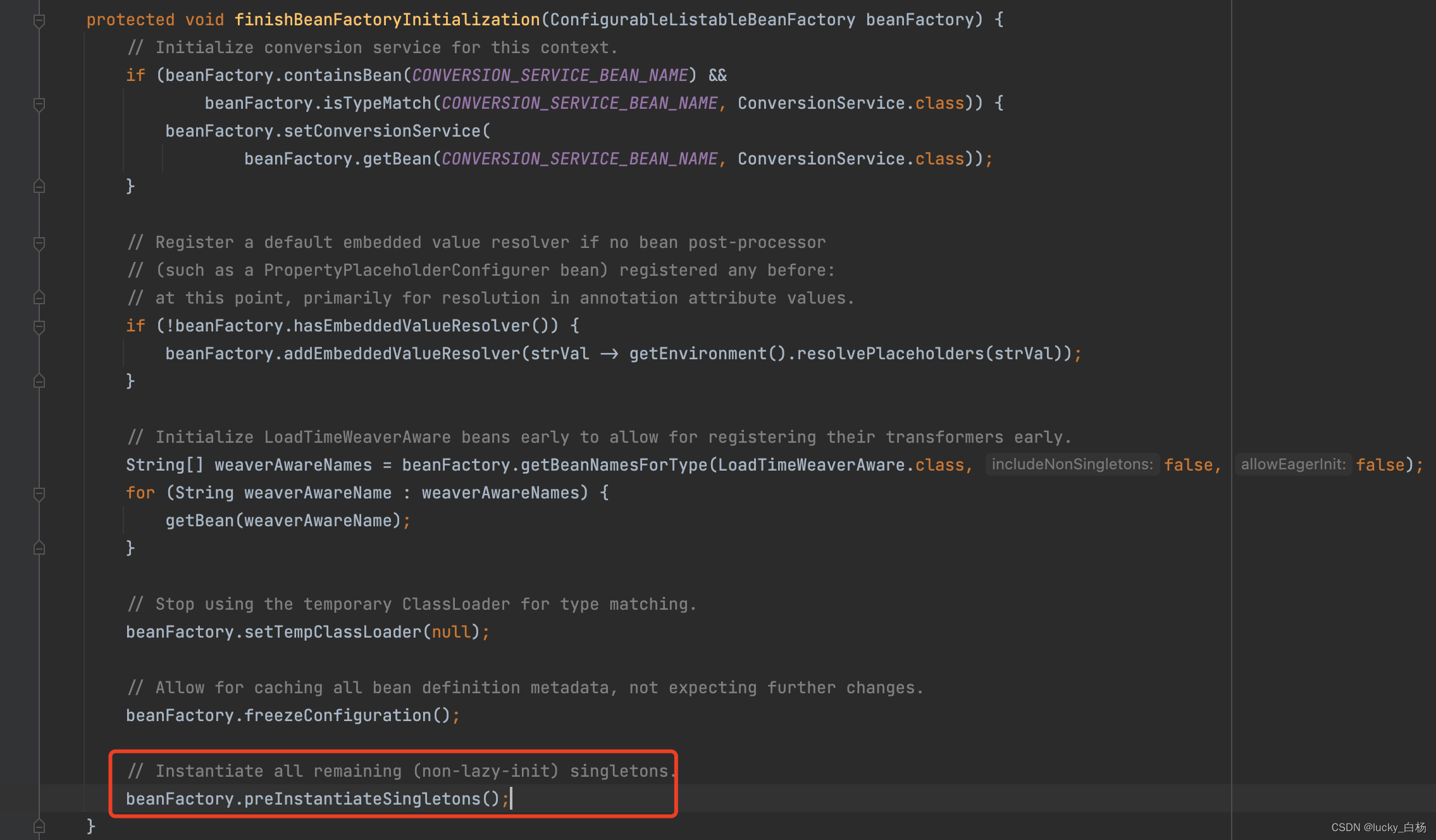Click the getEnvironment() call
The width and height of the screenshot is (1436, 840).
pos(707,354)
